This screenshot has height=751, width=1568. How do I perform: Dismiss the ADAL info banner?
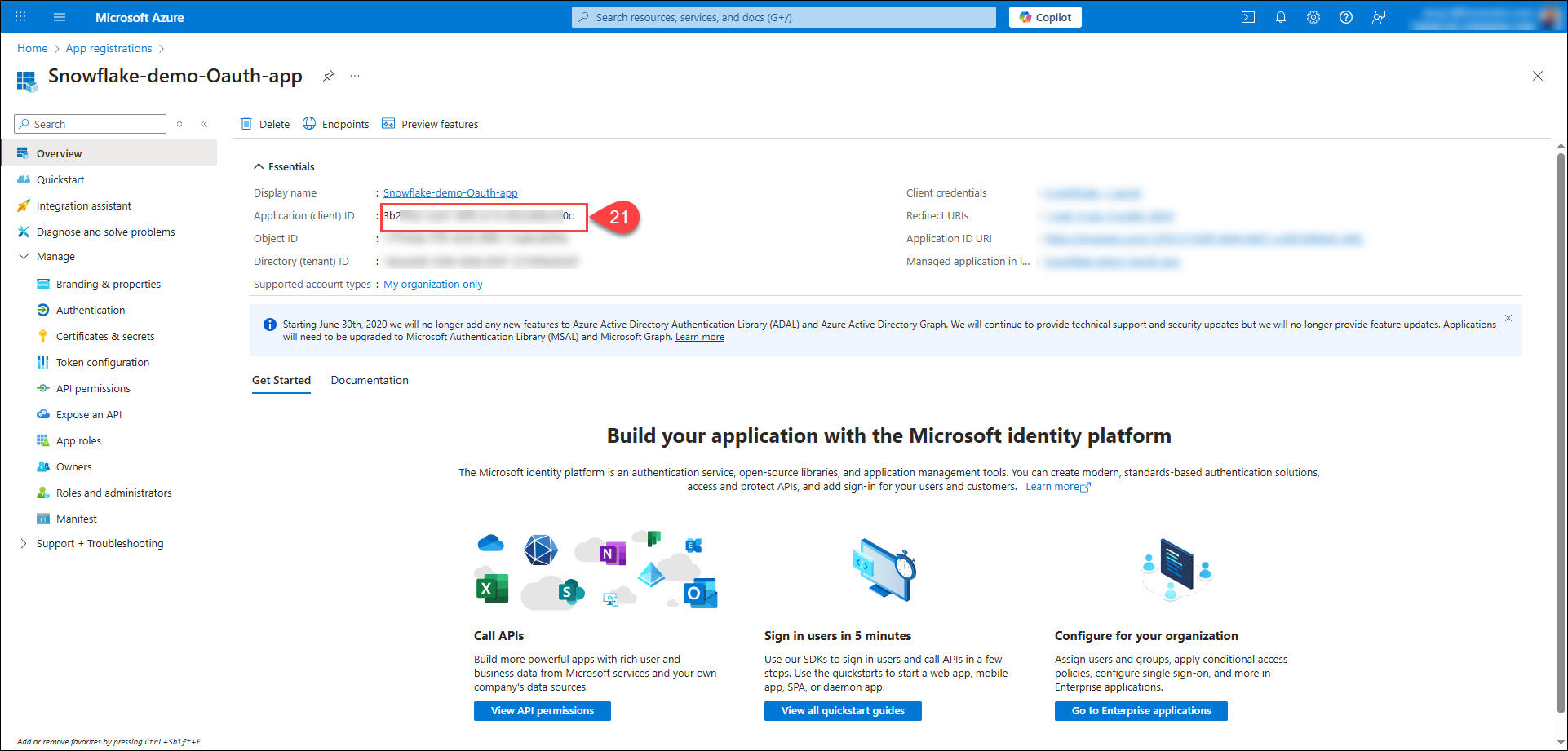(1508, 318)
